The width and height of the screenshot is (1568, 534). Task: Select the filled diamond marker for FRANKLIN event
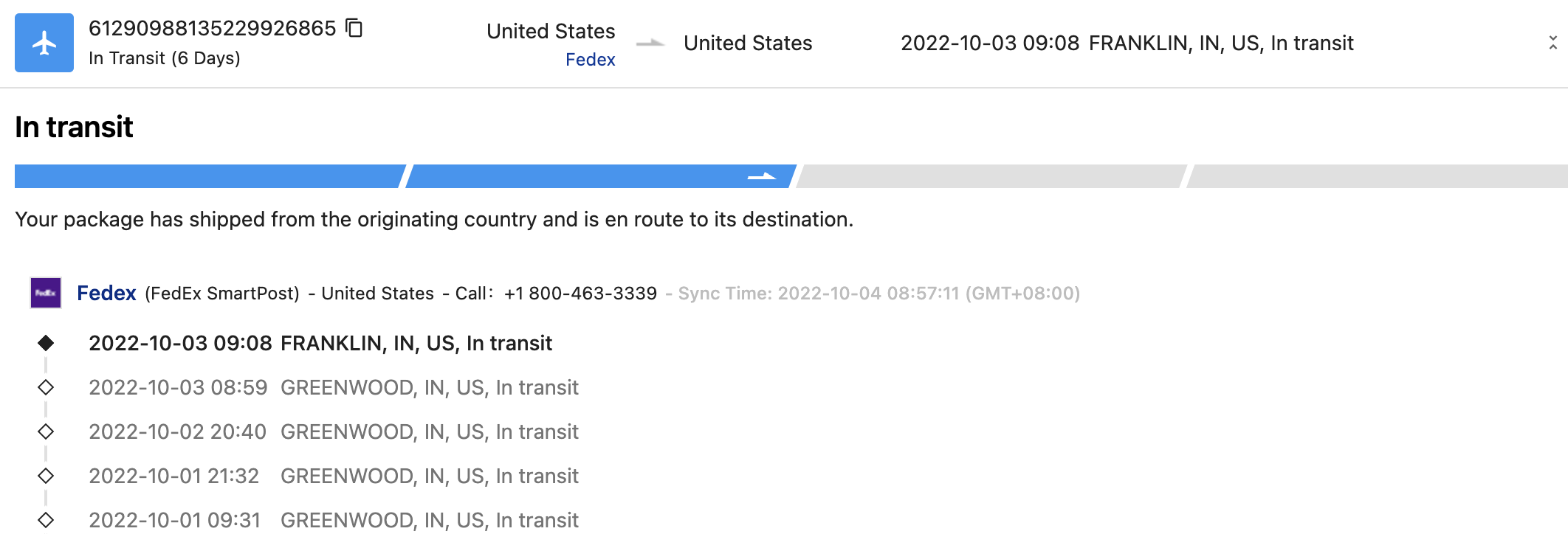pos(46,343)
